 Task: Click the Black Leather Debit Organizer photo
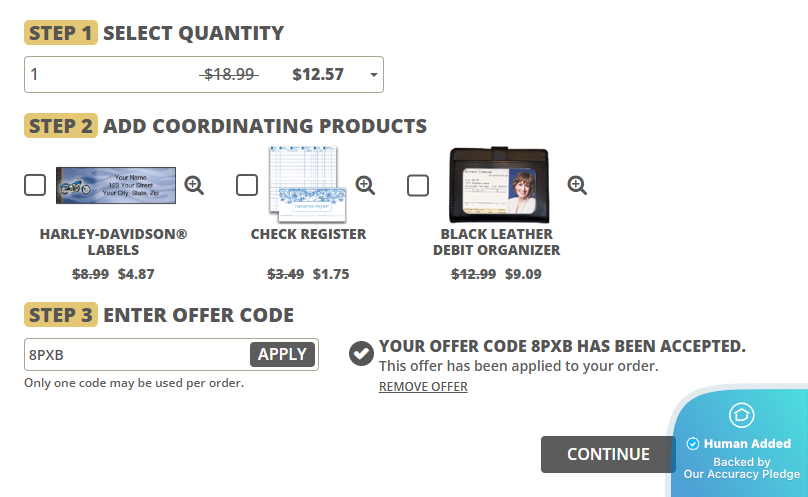coord(499,185)
